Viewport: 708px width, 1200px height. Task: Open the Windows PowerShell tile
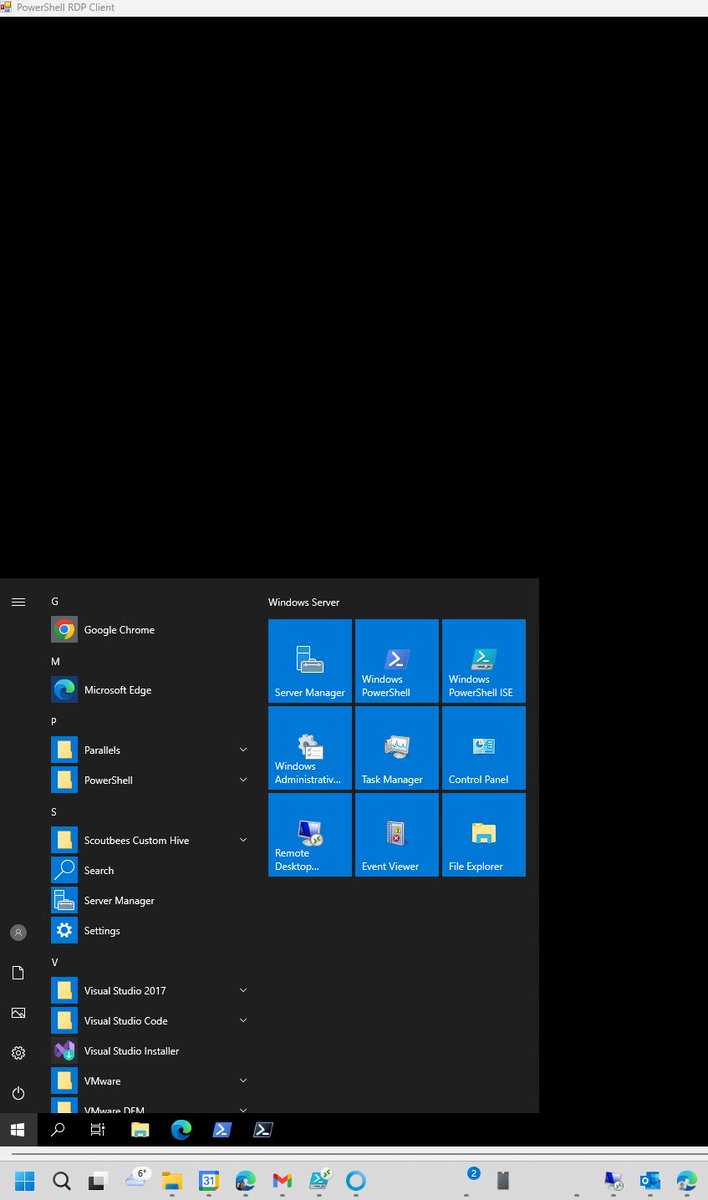coord(397,661)
